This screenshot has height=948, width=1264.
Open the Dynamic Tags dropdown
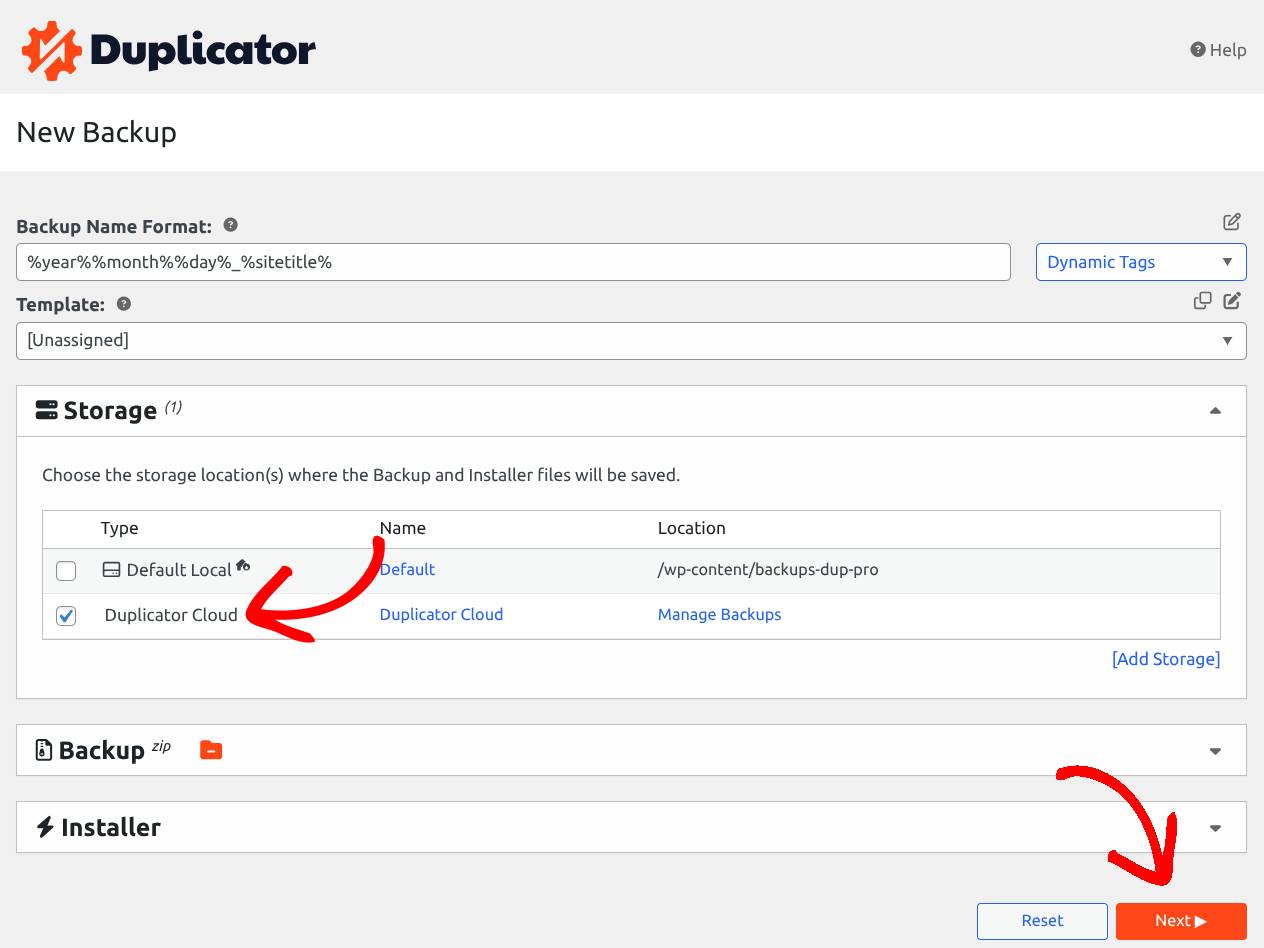1140,262
